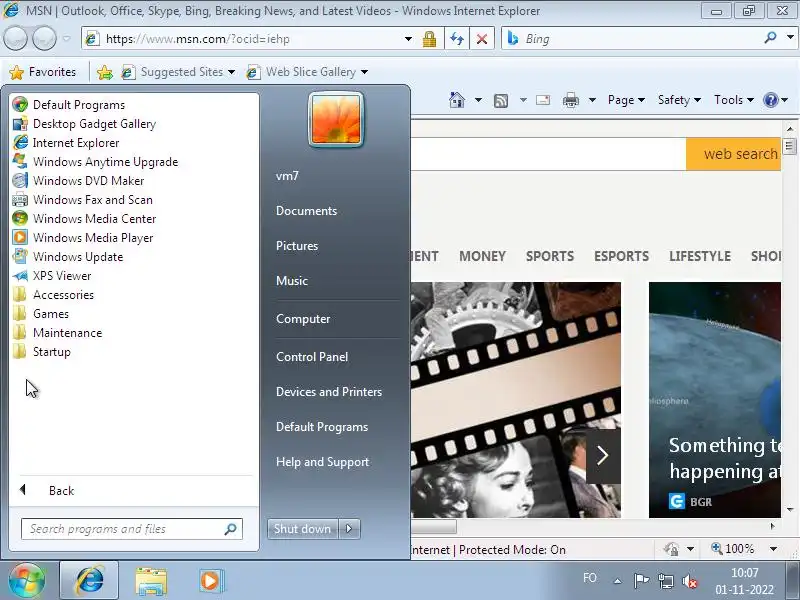Screen dimensions: 800x600
Task: Open the address bar history dropdown
Action: pos(408,39)
